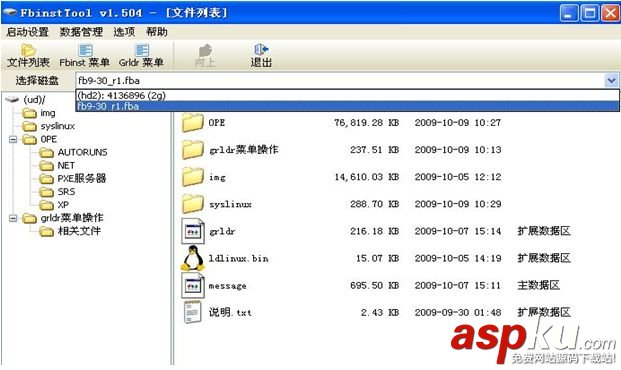This screenshot has width=621, height=370.
Task: Click 扩展数据区 label in grldr row
Action: (x=544, y=231)
